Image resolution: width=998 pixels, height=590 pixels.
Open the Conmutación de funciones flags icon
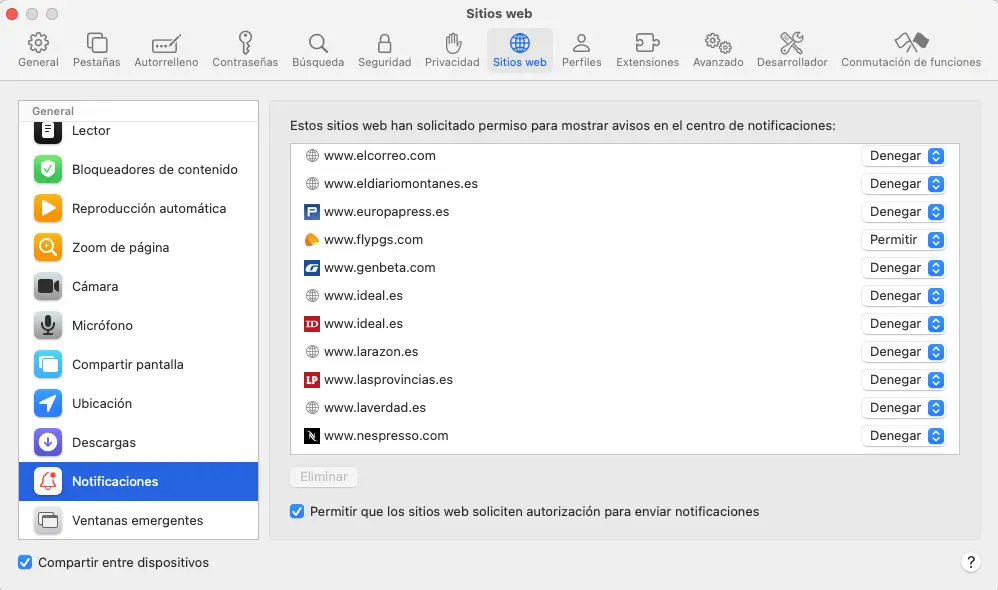(911, 43)
